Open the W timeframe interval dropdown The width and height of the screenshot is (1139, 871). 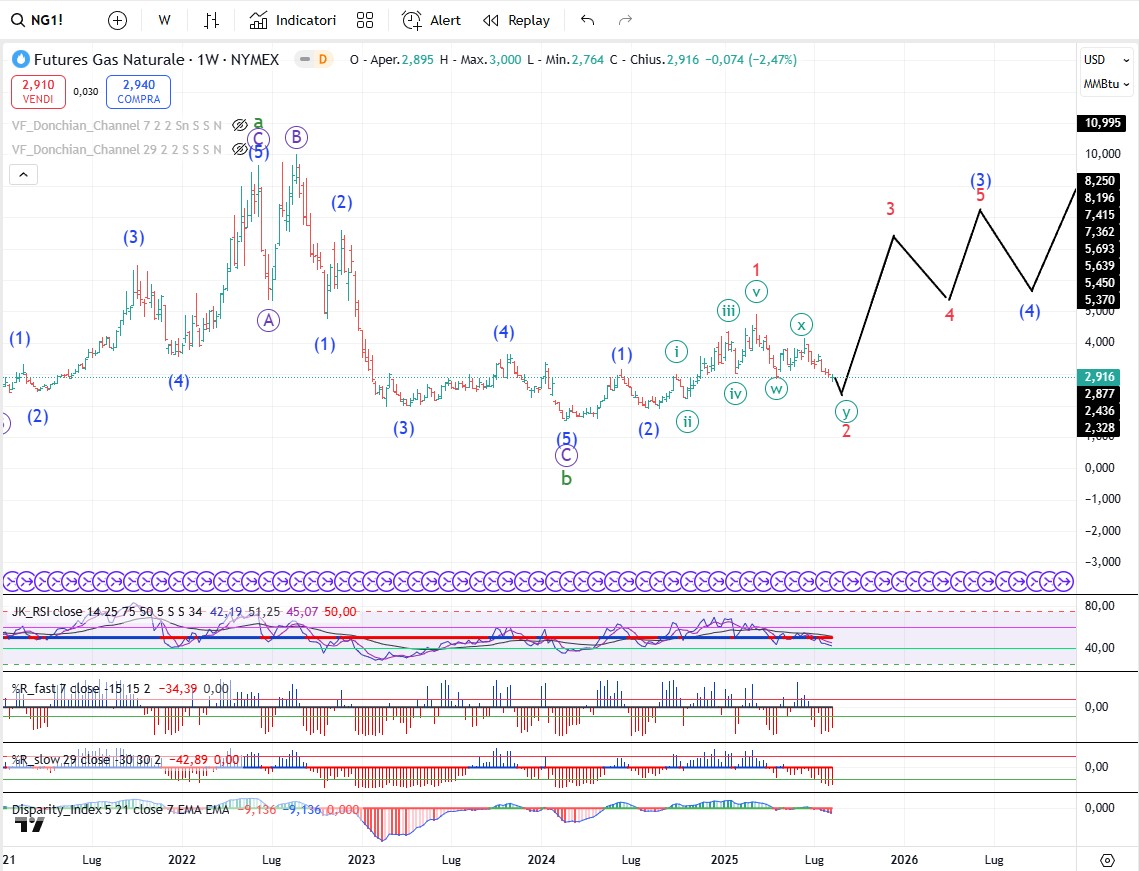164,20
